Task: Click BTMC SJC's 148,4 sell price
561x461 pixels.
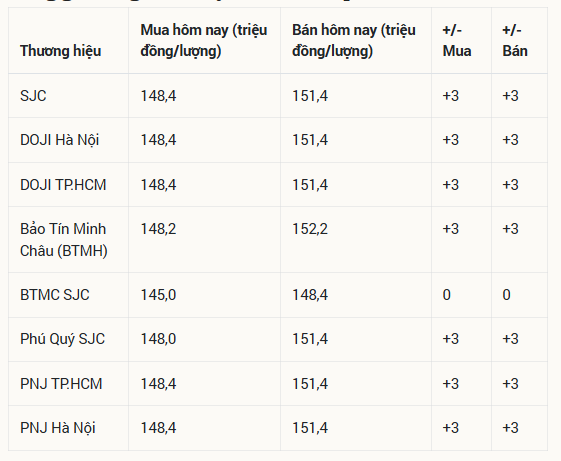Action: (310, 295)
